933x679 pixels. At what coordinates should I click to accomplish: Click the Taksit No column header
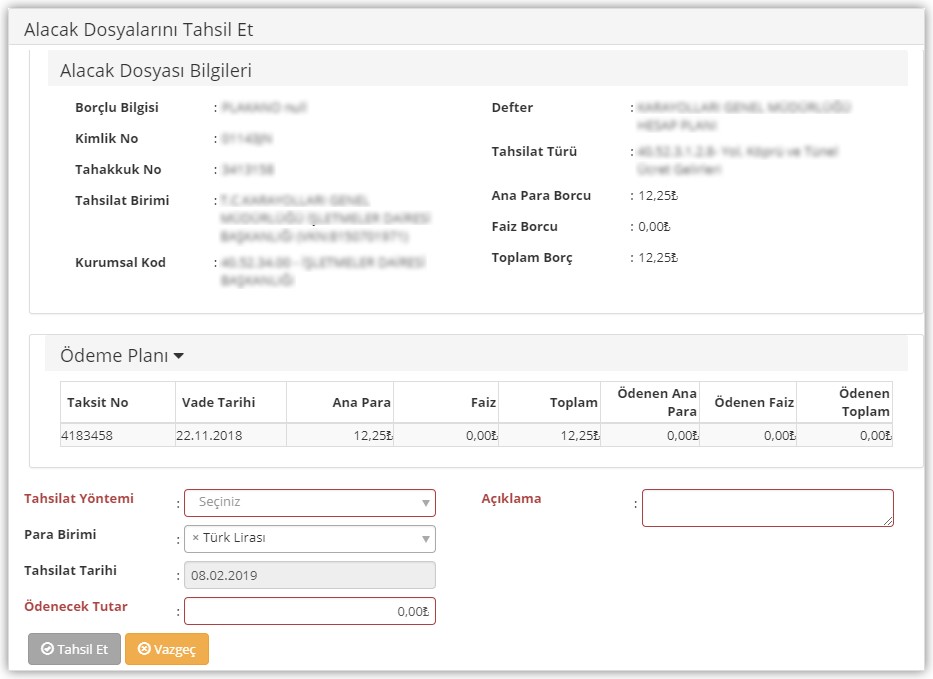point(98,403)
